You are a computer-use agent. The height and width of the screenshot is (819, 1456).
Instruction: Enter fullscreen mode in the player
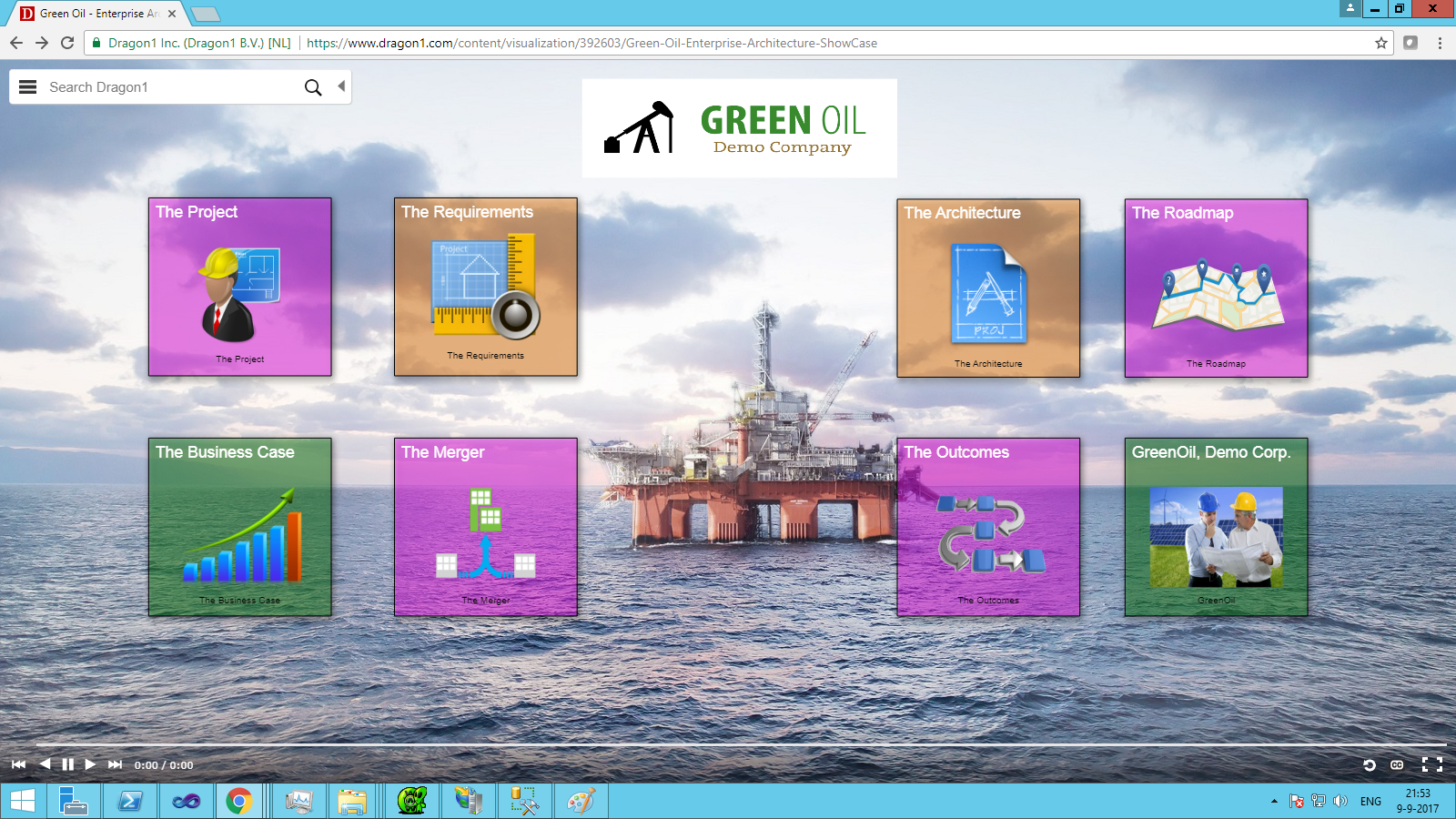1432,765
